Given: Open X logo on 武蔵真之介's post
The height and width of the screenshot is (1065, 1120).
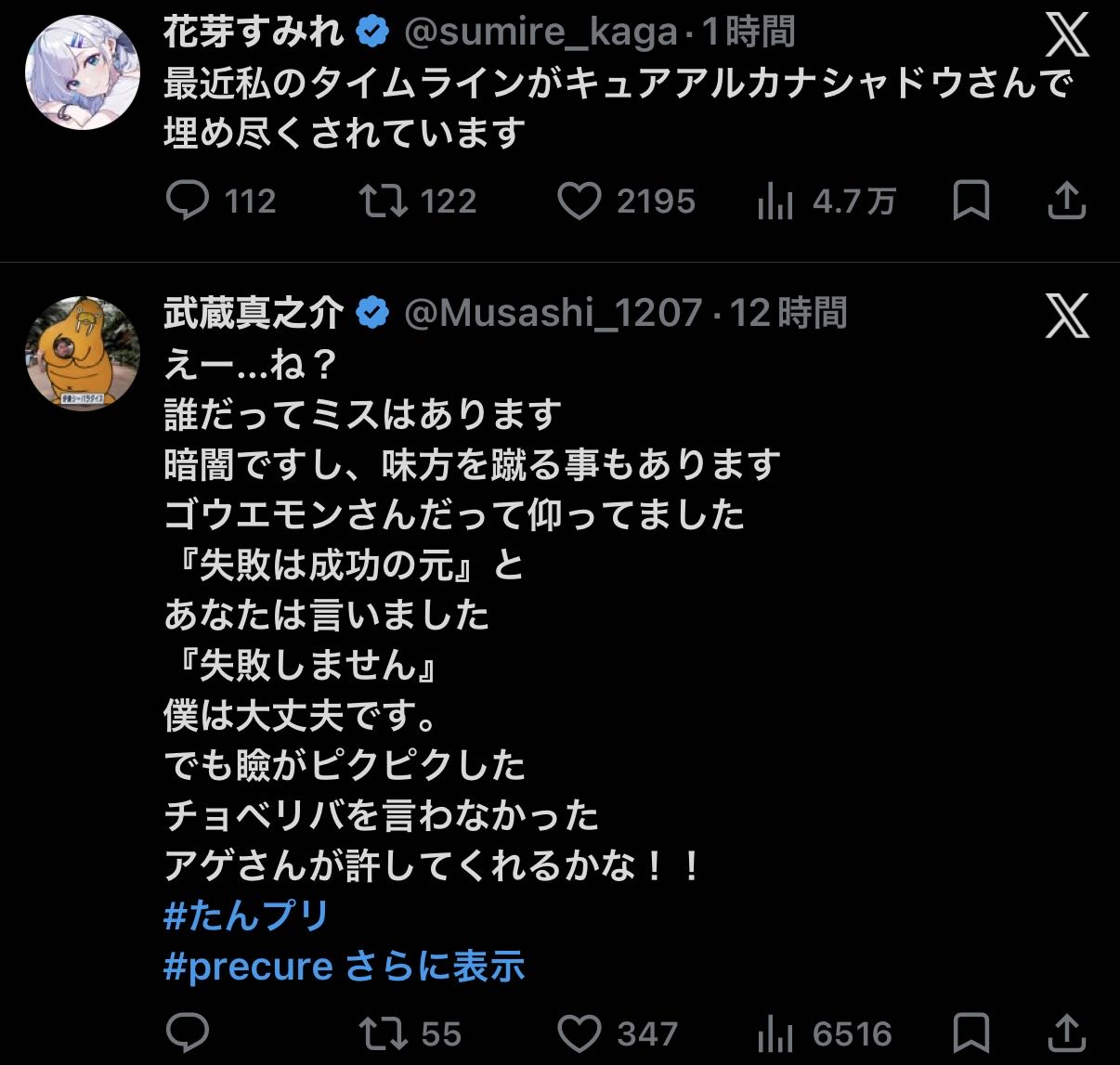Looking at the screenshot, I should click(x=1067, y=316).
